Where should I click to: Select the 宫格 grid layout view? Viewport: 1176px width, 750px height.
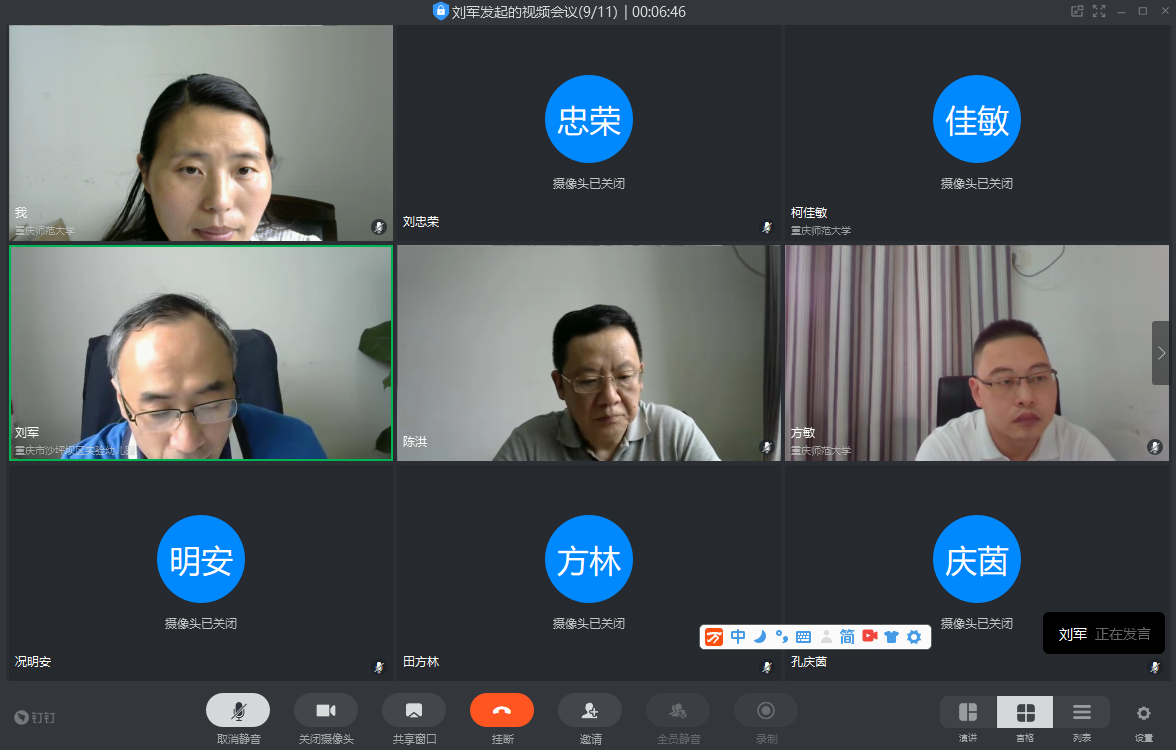1025,712
